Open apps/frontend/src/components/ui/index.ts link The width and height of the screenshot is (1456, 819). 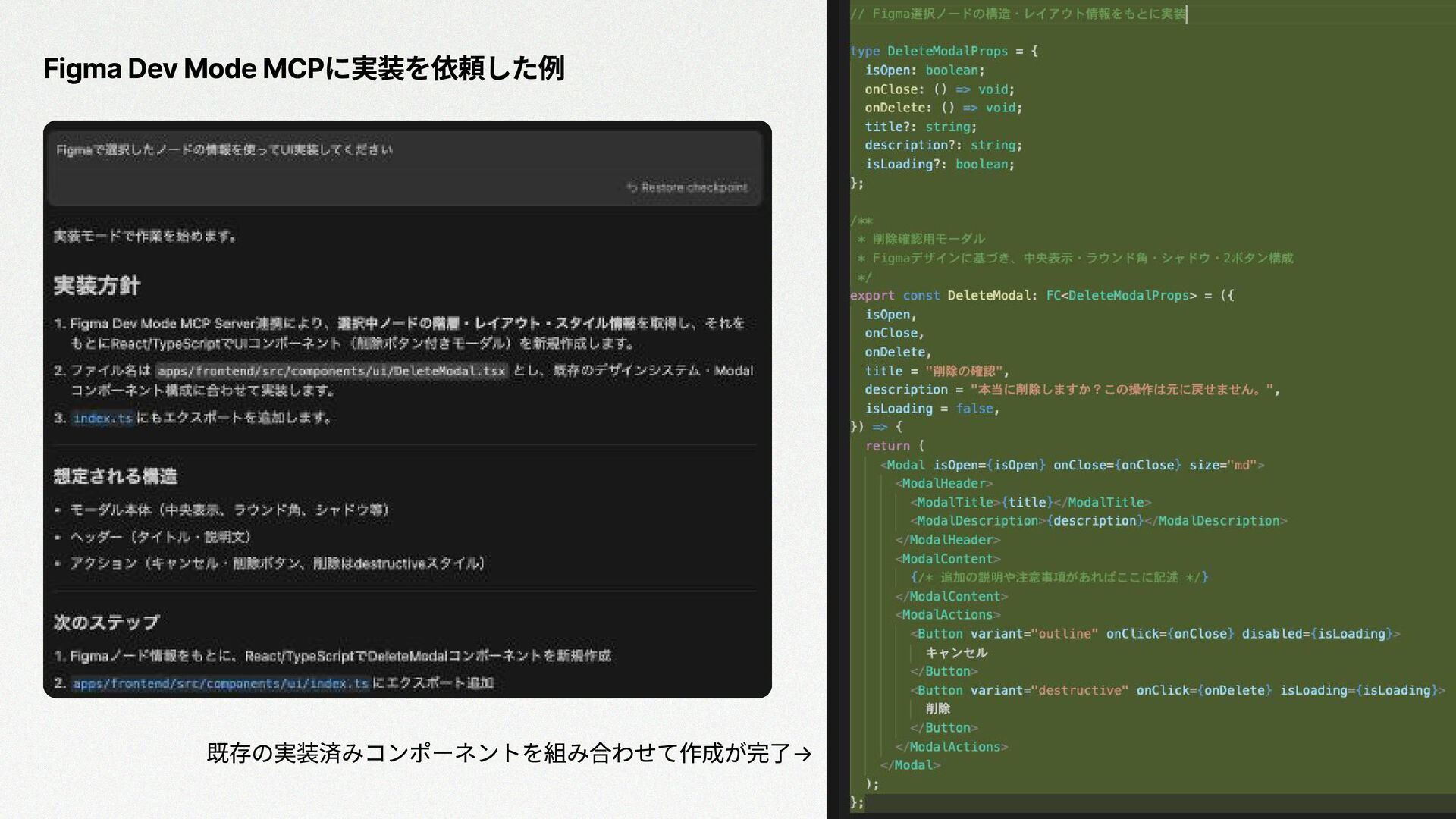(221, 683)
